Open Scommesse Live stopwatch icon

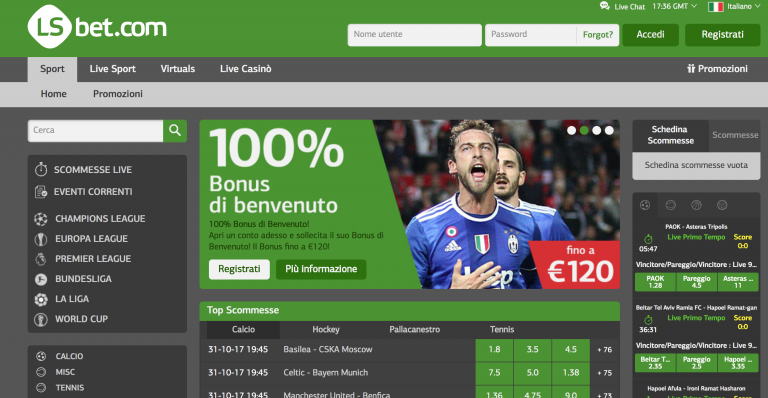(41, 169)
